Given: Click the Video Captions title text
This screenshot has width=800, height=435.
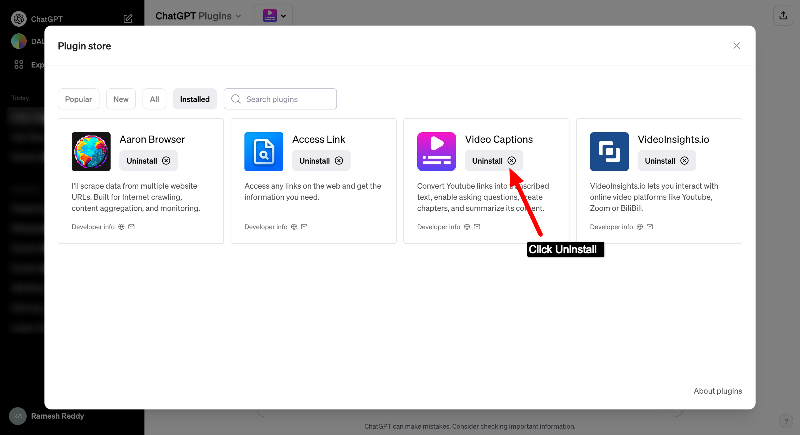Looking at the screenshot, I should coord(499,140).
